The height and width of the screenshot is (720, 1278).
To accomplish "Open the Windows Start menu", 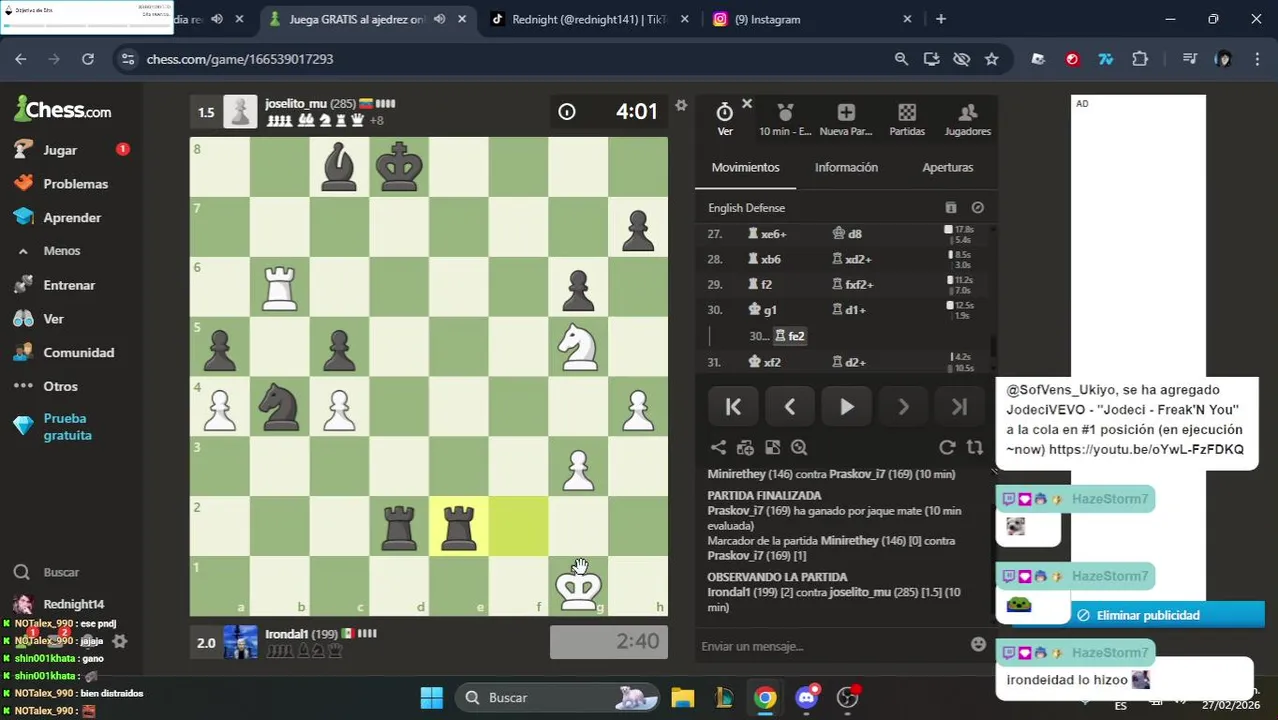I will click(x=432, y=697).
